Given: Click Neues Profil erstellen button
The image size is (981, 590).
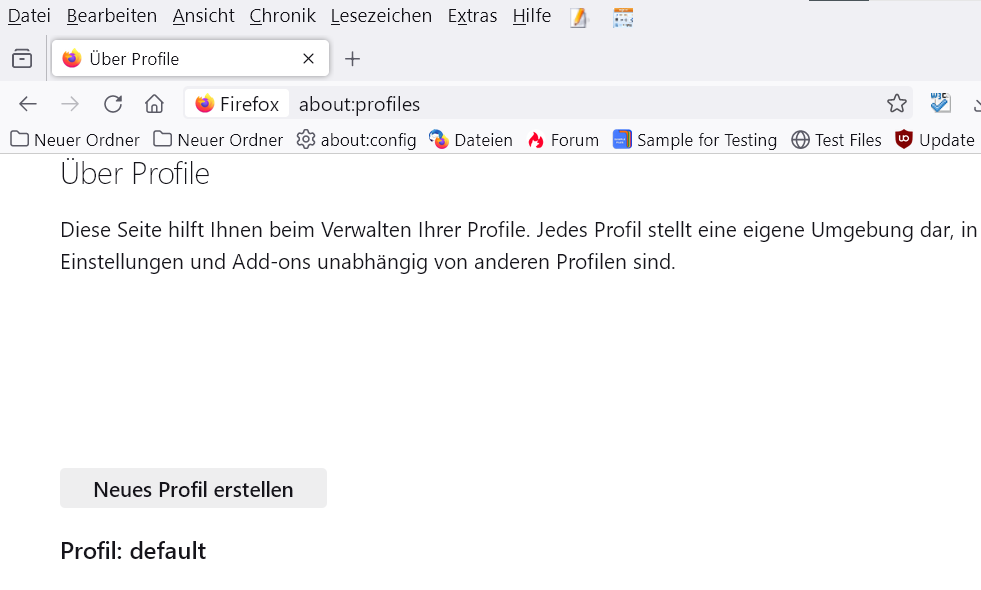Looking at the screenshot, I should point(193,489).
